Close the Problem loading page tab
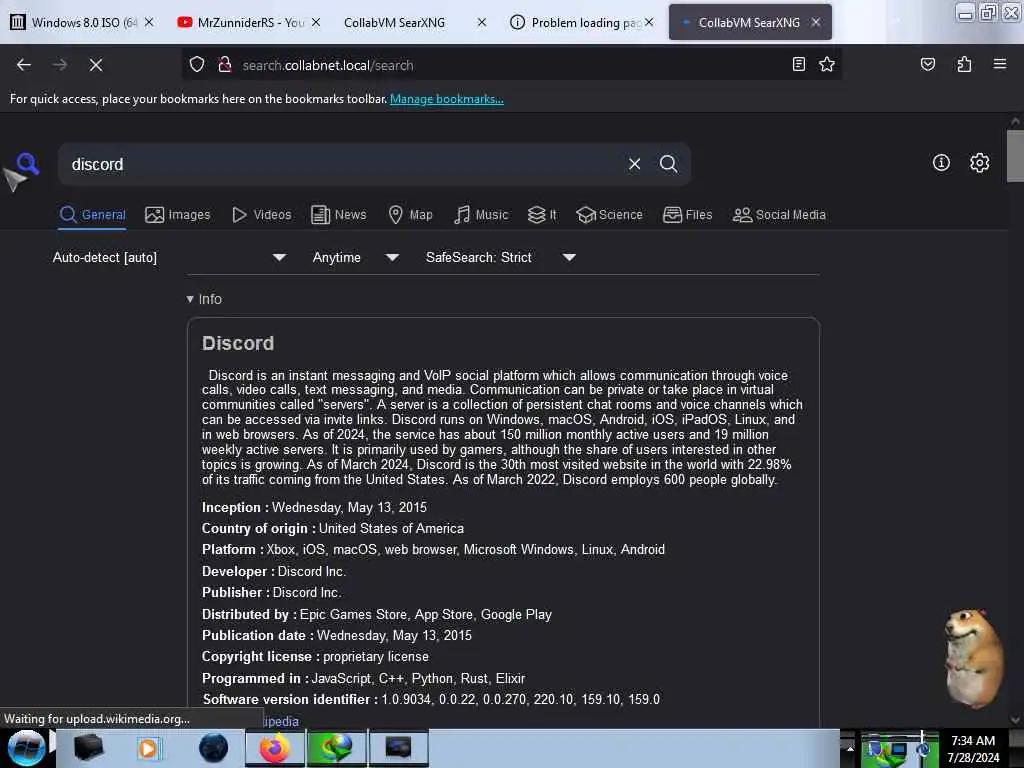This screenshot has width=1024, height=768. pos(649,22)
